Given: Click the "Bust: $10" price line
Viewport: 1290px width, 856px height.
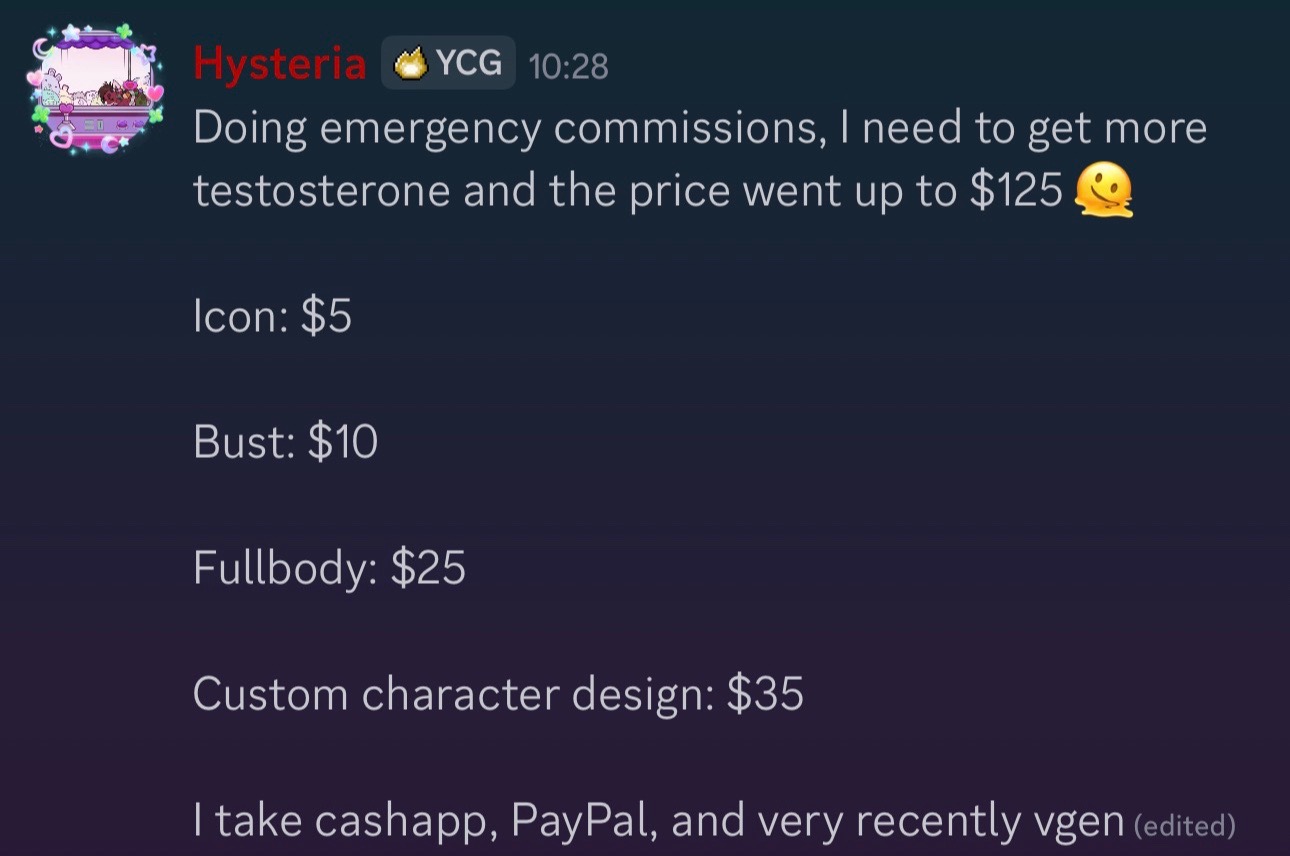Looking at the screenshot, I should [x=285, y=443].
